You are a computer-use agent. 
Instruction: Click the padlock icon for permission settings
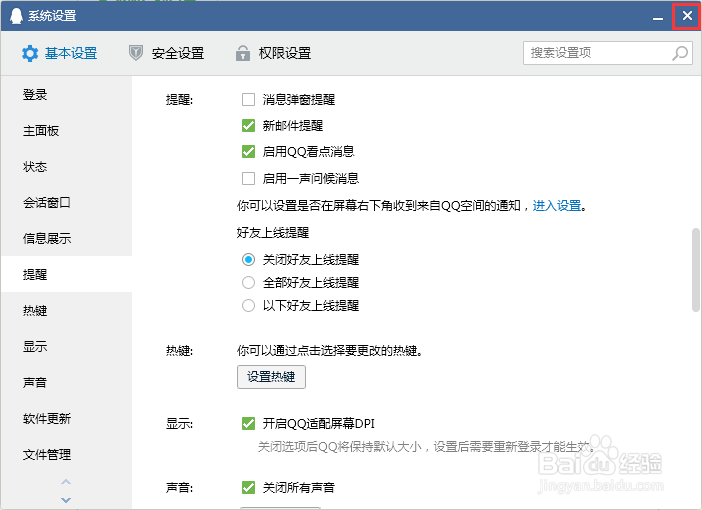243,53
